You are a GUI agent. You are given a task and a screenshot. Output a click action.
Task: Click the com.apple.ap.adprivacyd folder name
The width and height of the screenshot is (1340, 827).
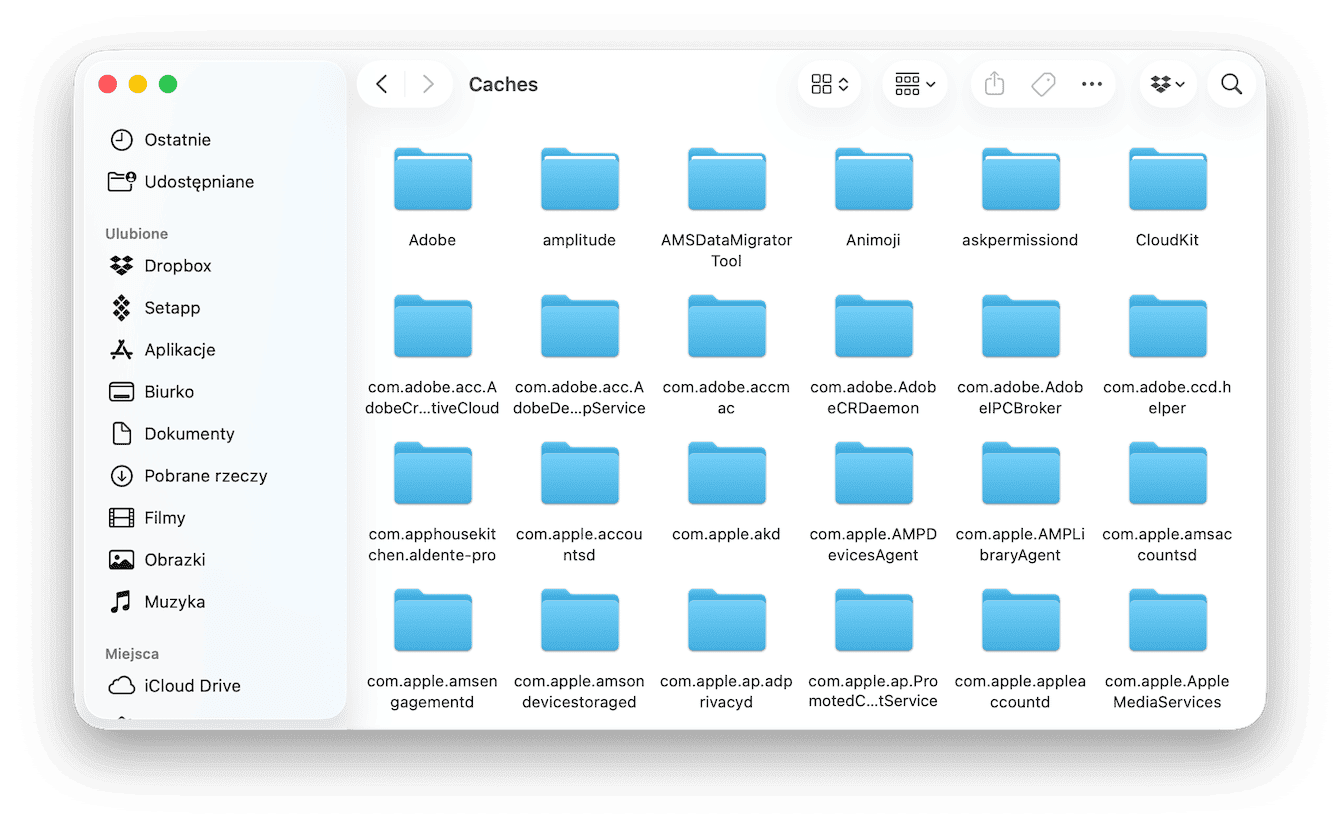pos(727,692)
